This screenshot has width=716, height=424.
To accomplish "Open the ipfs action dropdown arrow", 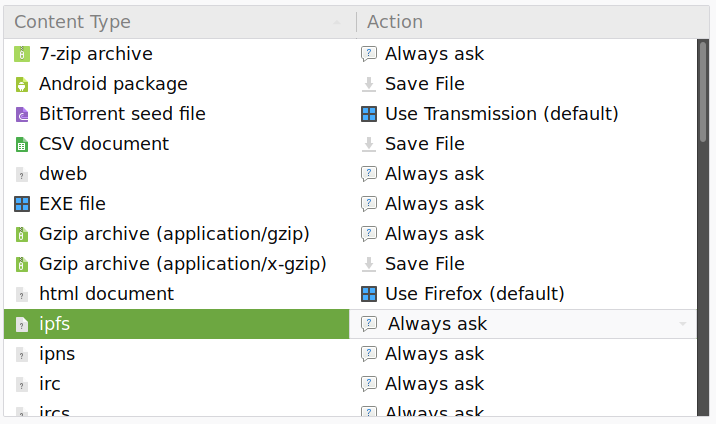I will [683, 324].
